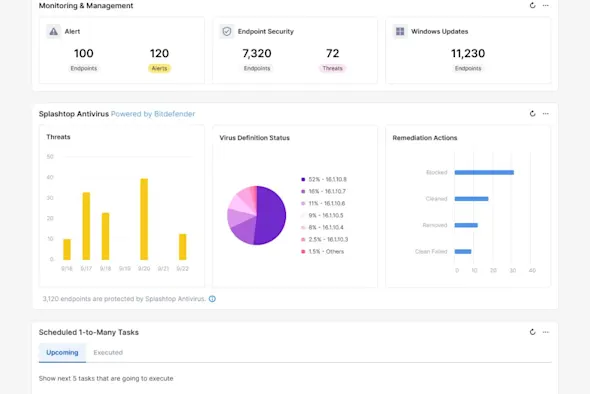
Task: Click the Clean Failed axis label
Action: (431, 251)
